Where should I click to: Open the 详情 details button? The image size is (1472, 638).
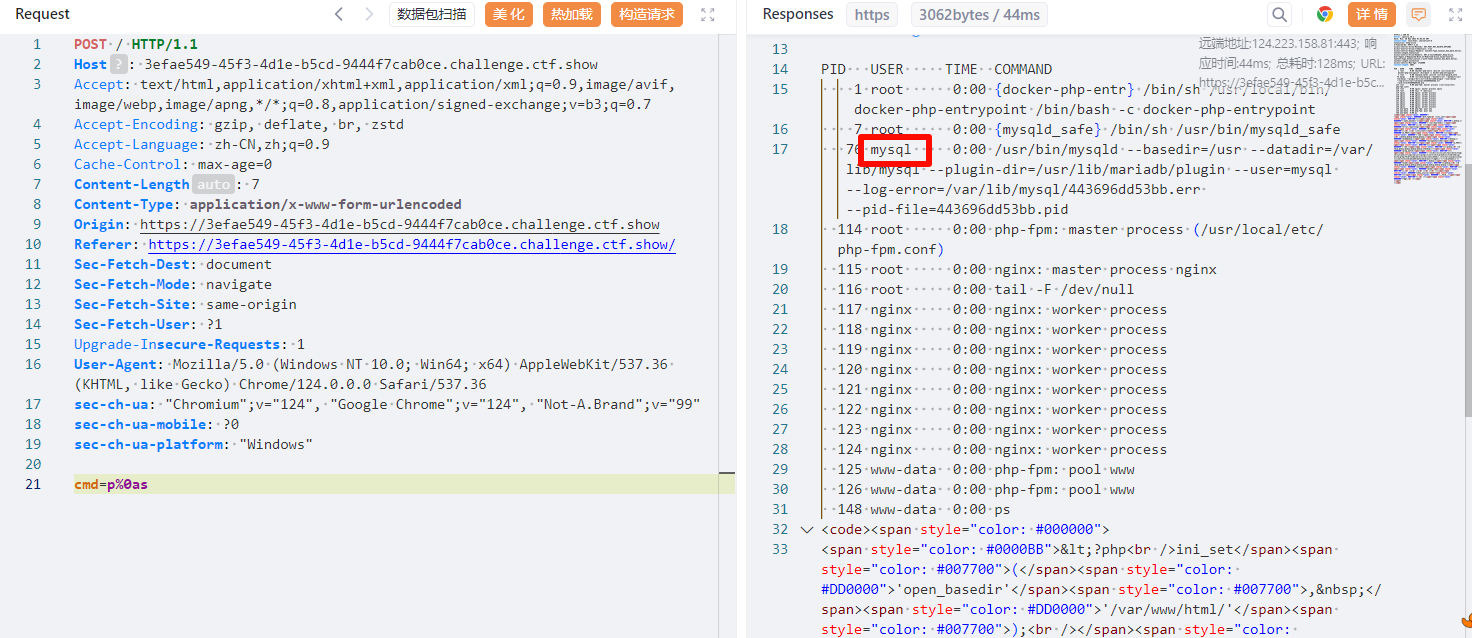tap(1372, 14)
